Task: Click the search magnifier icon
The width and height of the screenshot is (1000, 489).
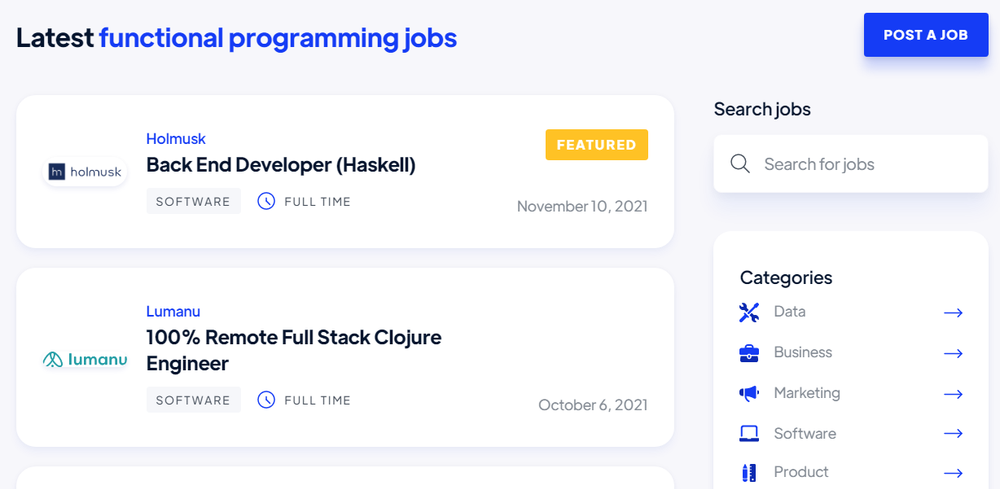Action: coord(740,164)
